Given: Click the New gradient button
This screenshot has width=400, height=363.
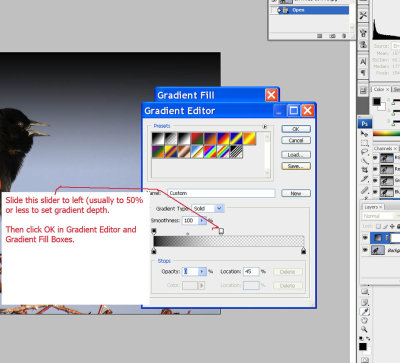Looking at the screenshot, I should 296,193.
